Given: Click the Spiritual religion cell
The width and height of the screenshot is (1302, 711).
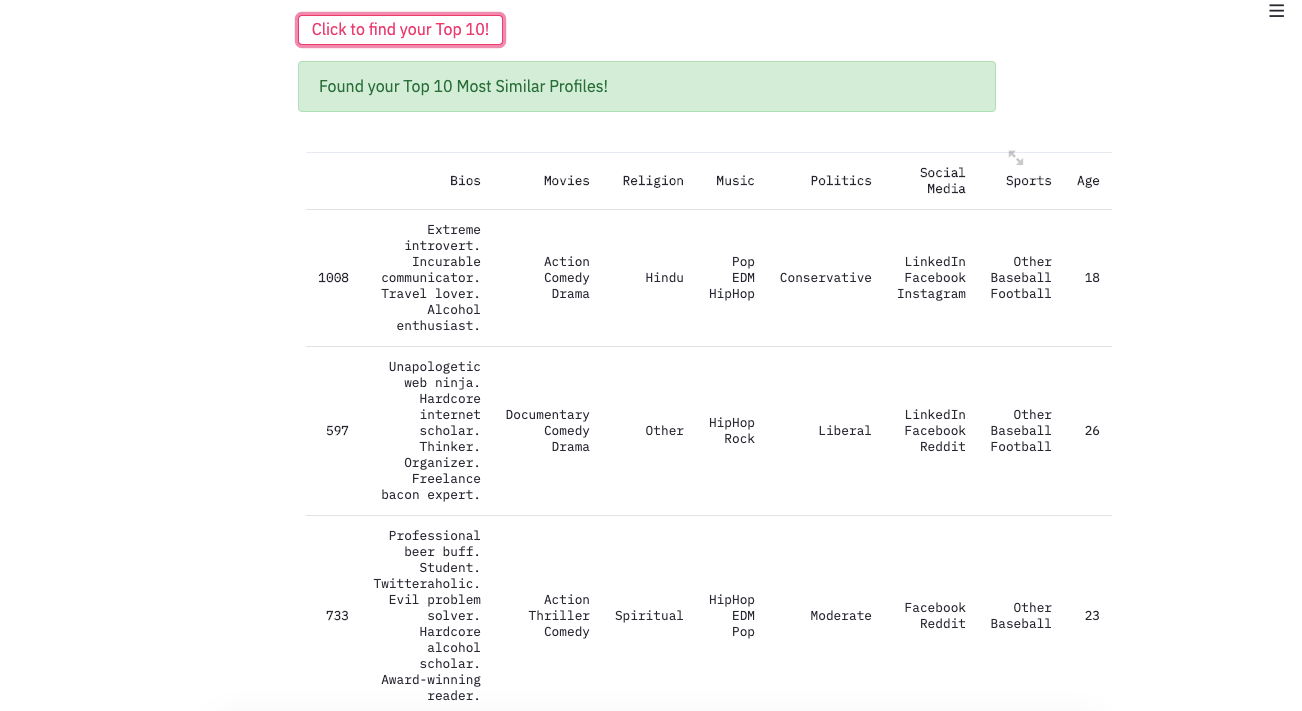Looking at the screenshot, I should click(x=649, y=616).
